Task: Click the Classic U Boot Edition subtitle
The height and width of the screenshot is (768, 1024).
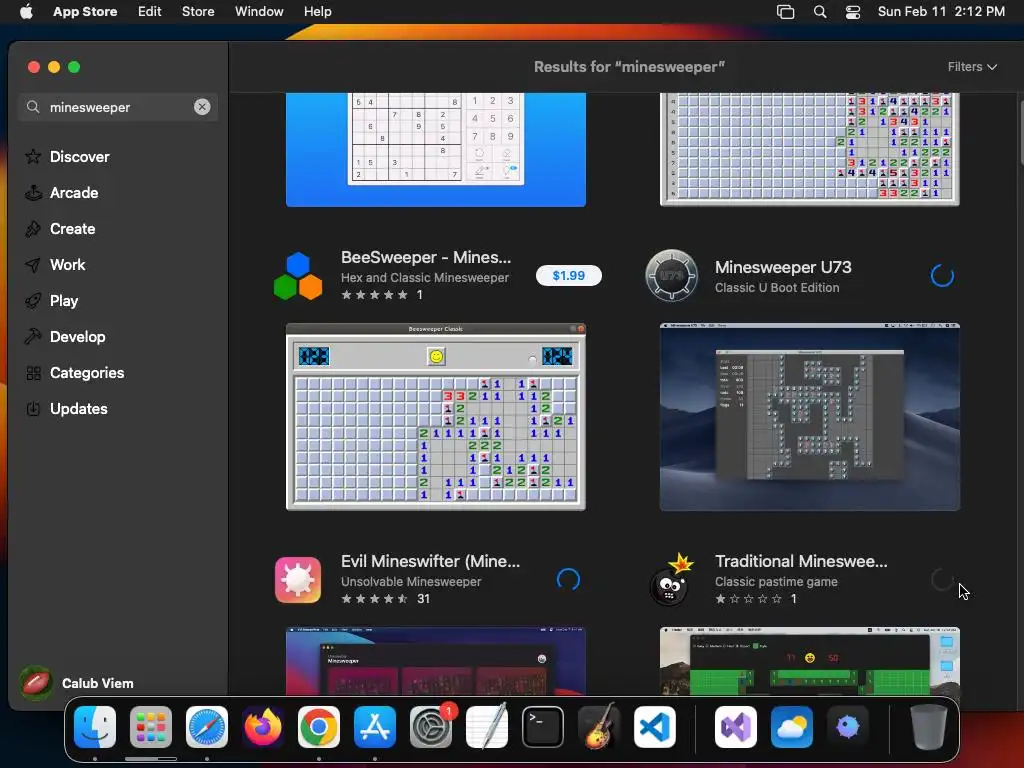Action: pos(776,287)
